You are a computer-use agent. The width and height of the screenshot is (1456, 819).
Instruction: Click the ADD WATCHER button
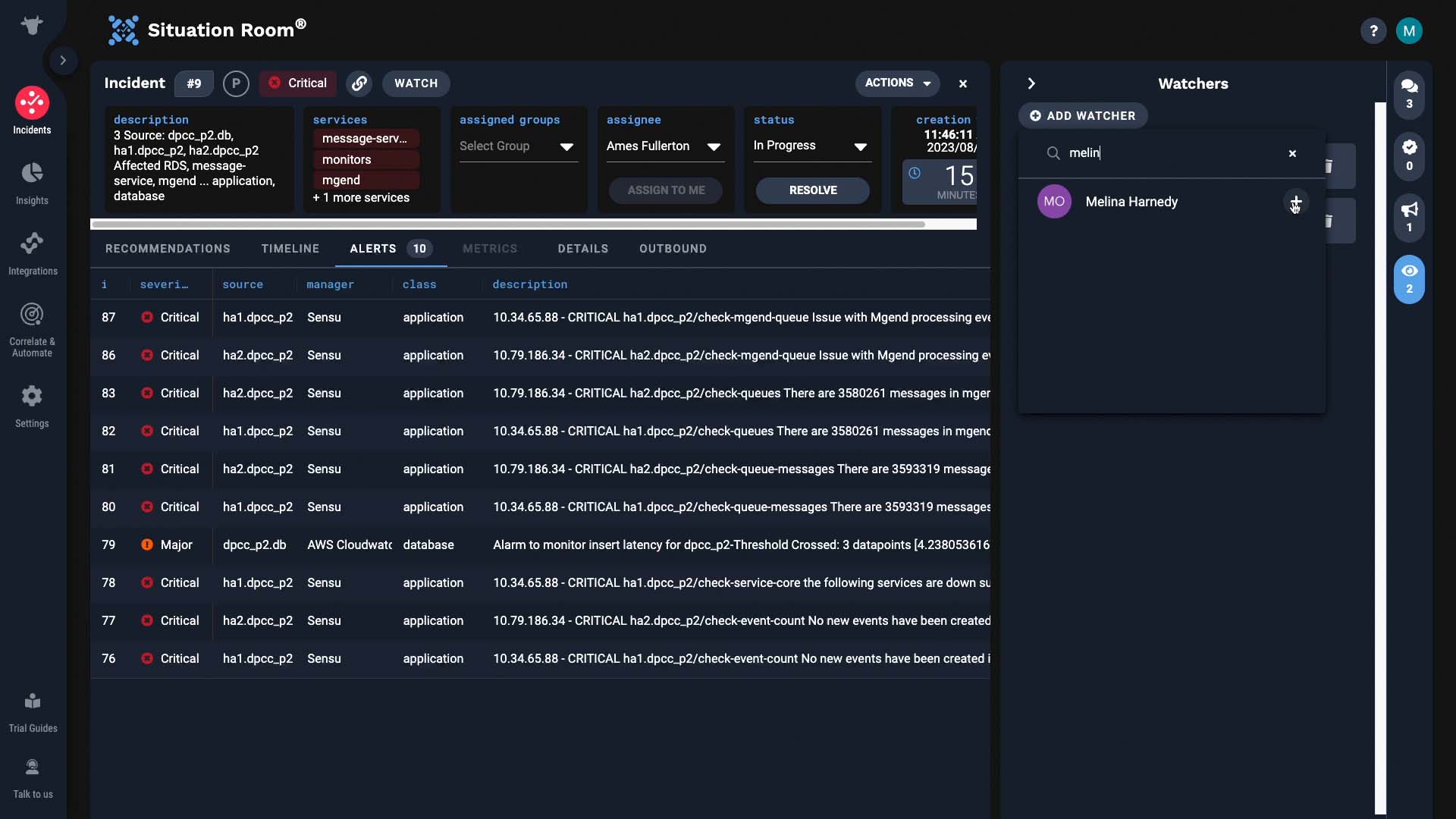pyautogui.click(x=1082, y=115)
